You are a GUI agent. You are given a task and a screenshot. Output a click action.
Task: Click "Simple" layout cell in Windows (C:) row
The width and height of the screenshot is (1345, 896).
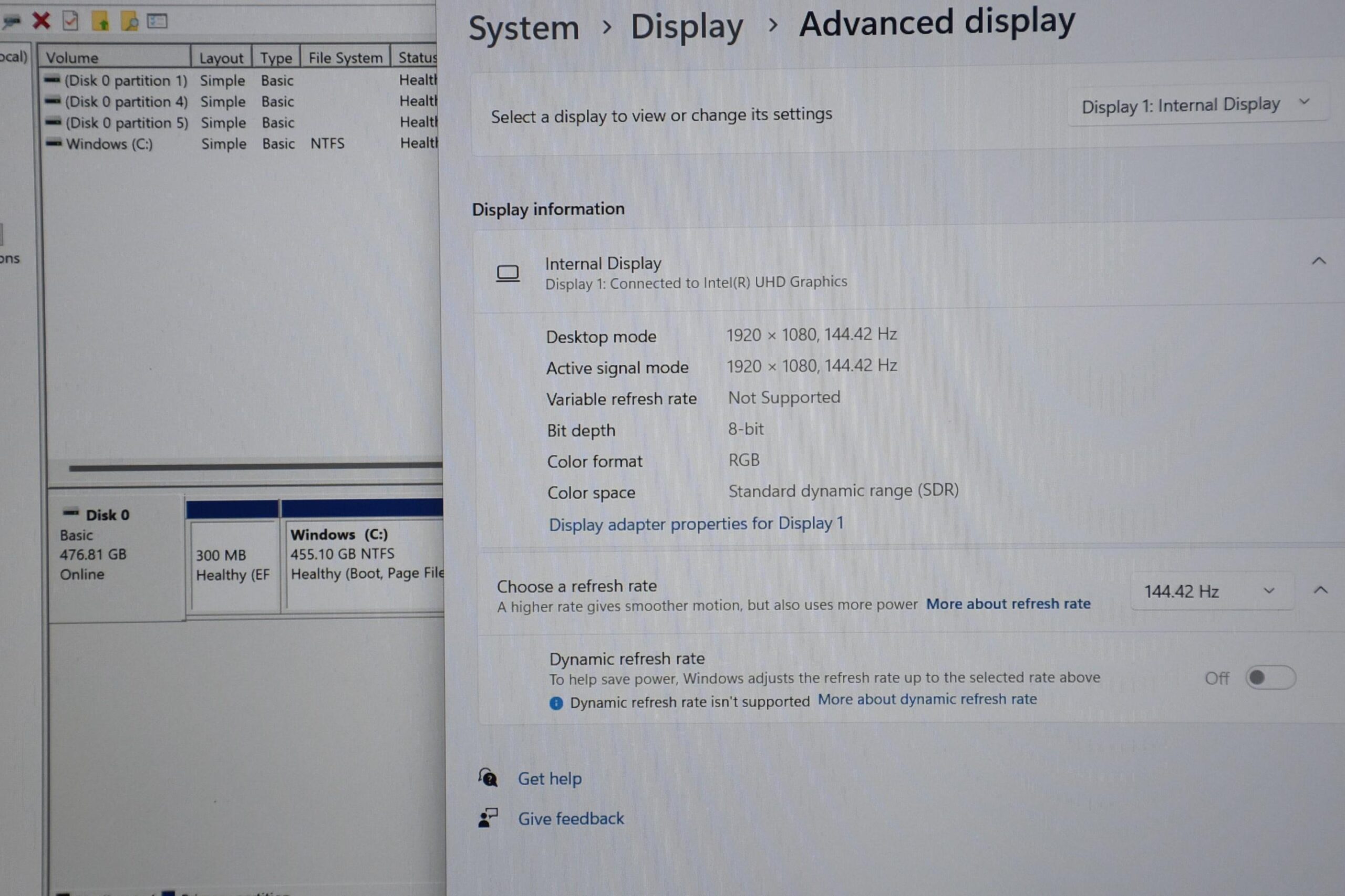coord(223,144)
